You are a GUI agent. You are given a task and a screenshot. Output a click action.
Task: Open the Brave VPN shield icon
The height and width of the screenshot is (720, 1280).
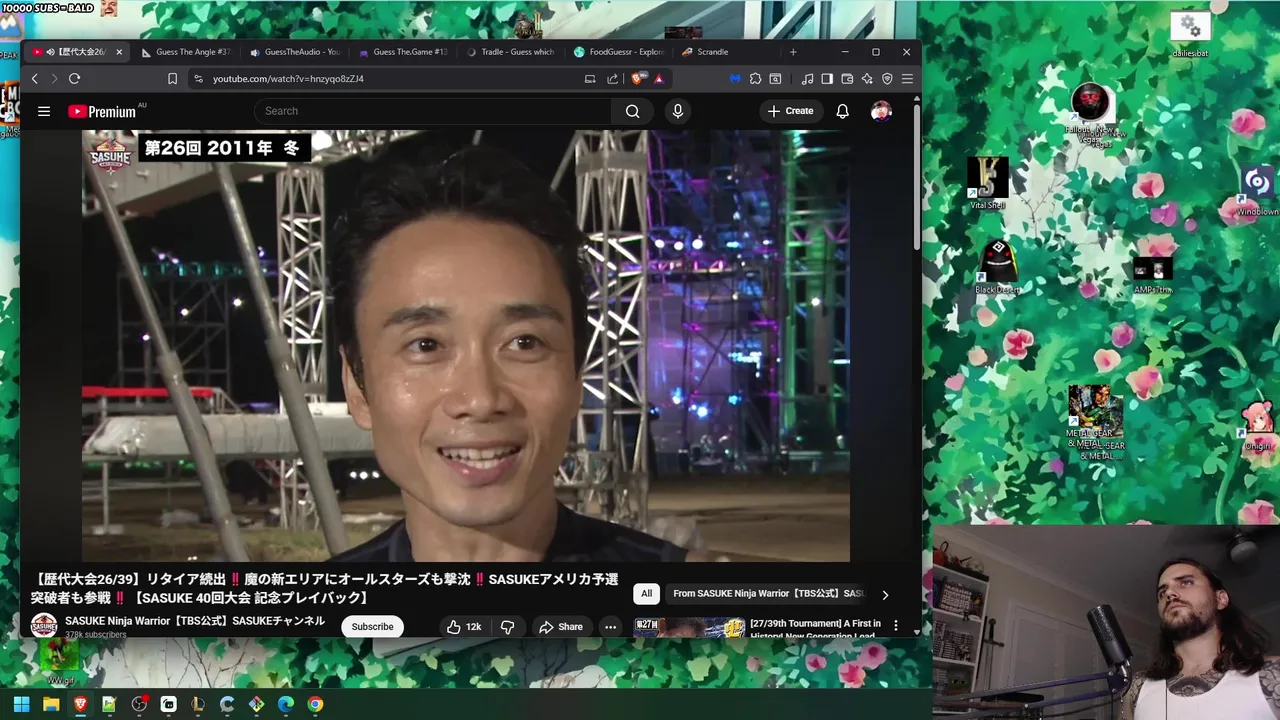point(887,79)
